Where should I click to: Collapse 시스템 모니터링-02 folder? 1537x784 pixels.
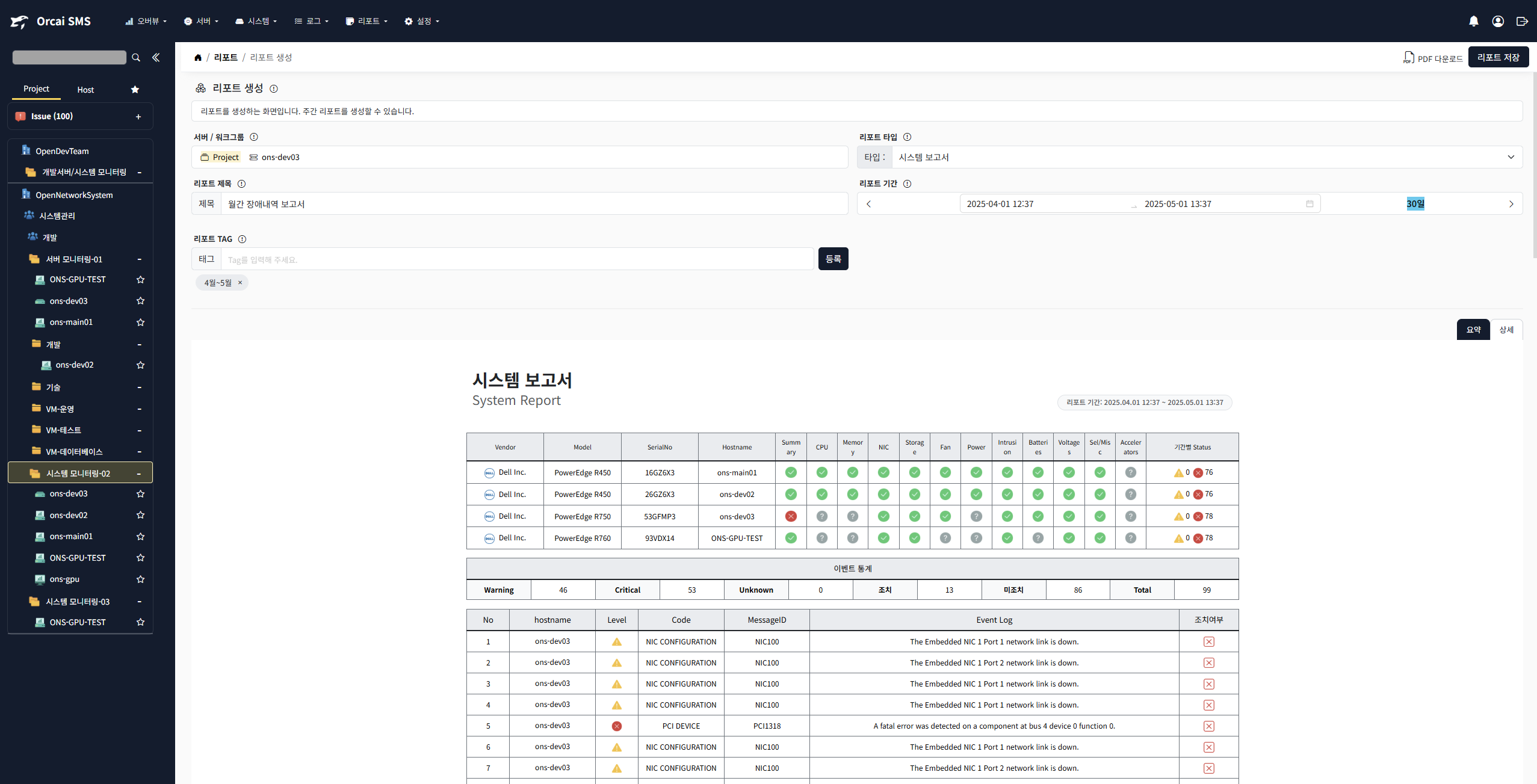click(x=139, y=474)
